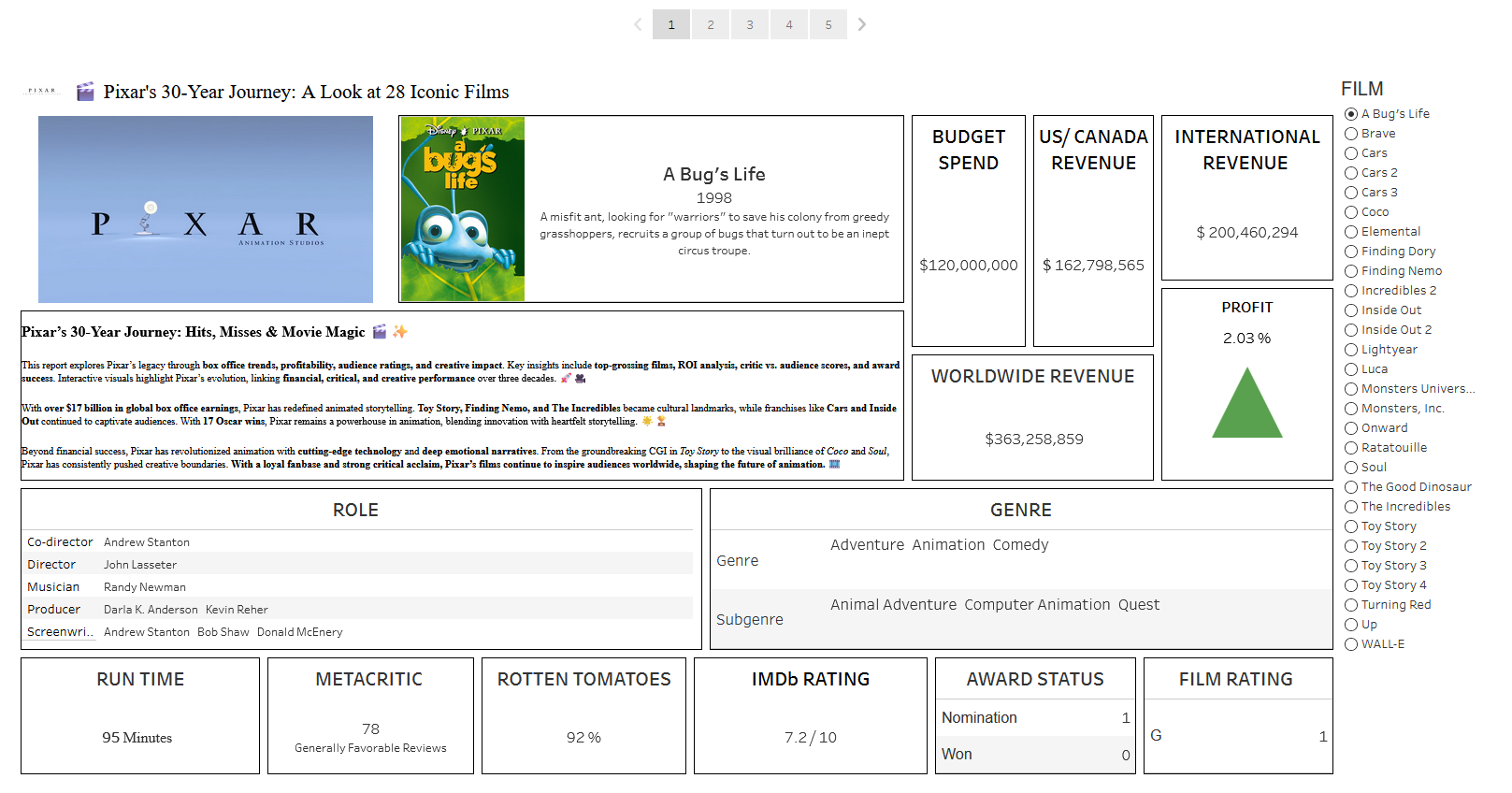Choose Toy Story 3 radio button

click(x=1351, y=566)
